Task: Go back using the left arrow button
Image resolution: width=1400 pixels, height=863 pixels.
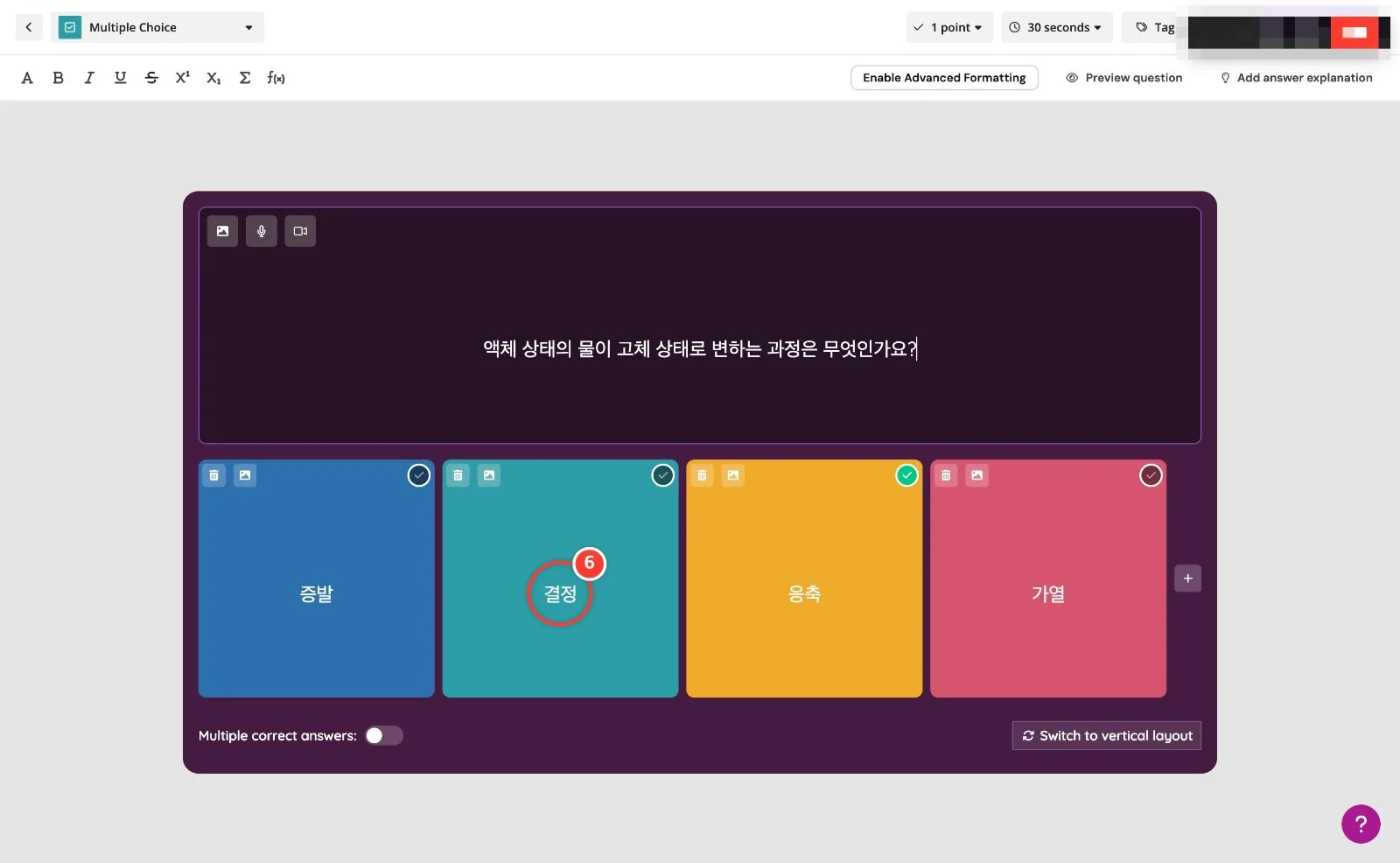Action: (x=29, y=27)
